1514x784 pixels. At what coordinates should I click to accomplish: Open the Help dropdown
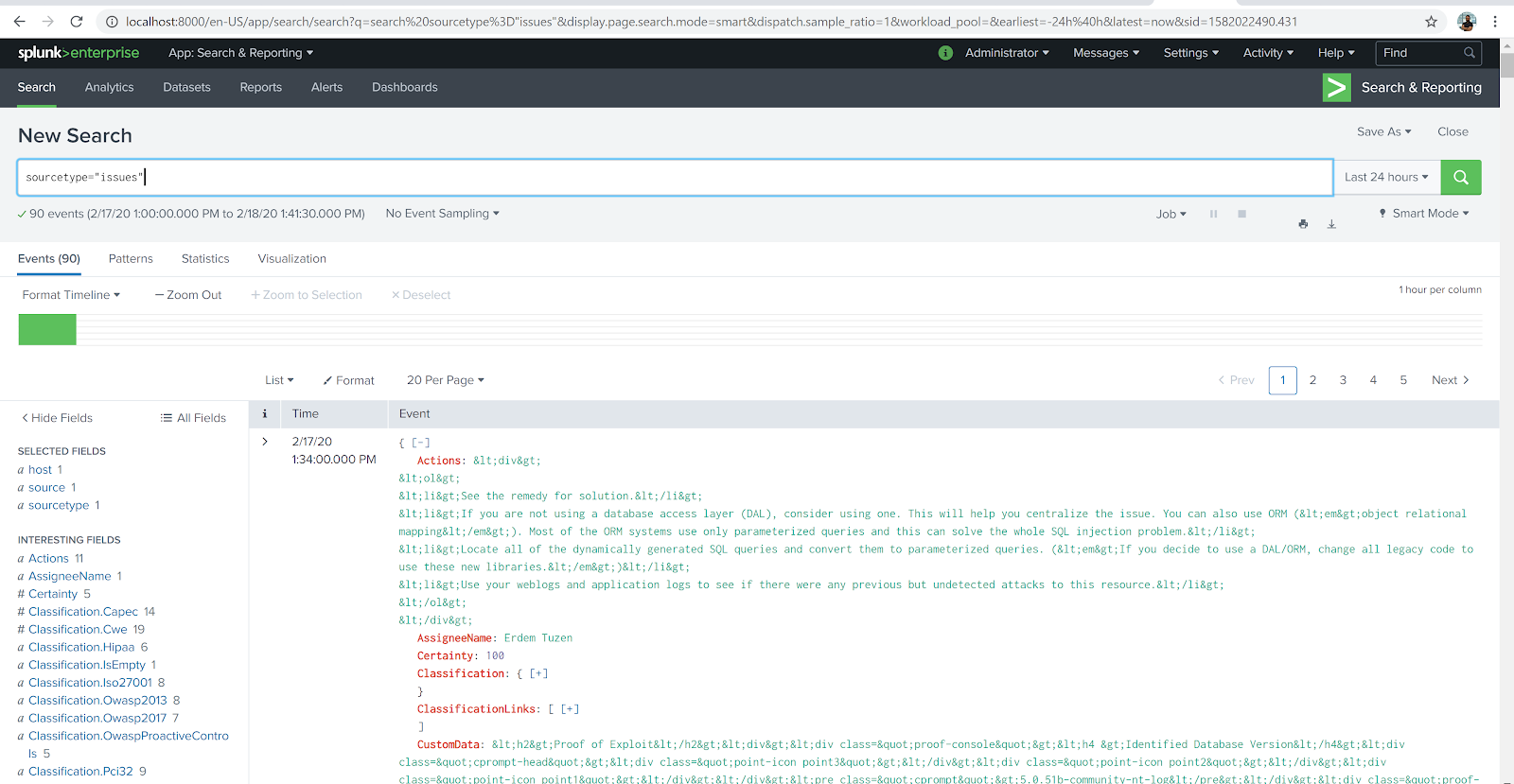click(1336, 53)
